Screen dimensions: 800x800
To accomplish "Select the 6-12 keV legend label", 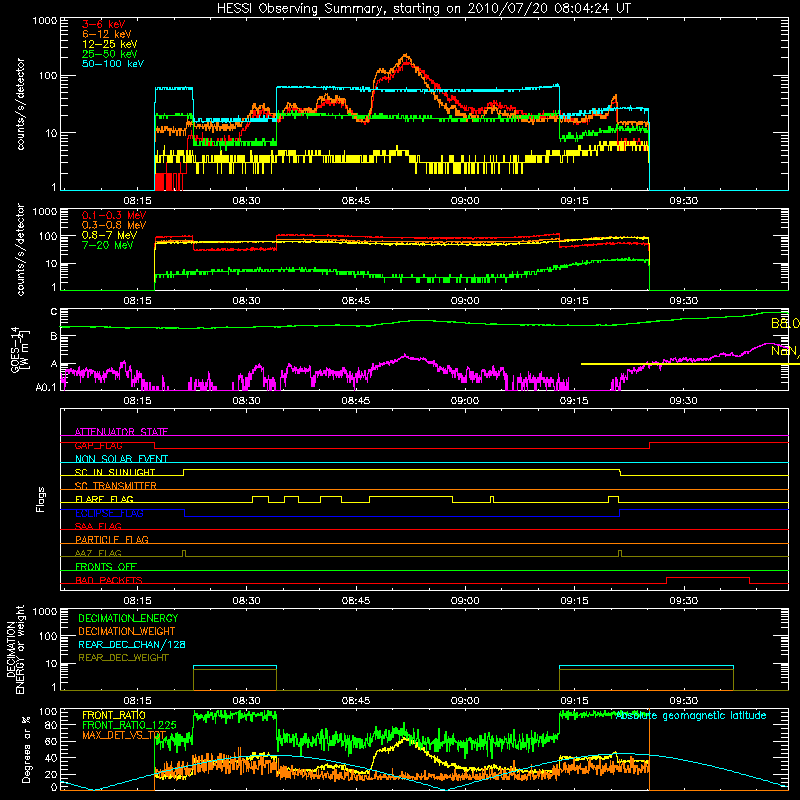I will 106,34.
